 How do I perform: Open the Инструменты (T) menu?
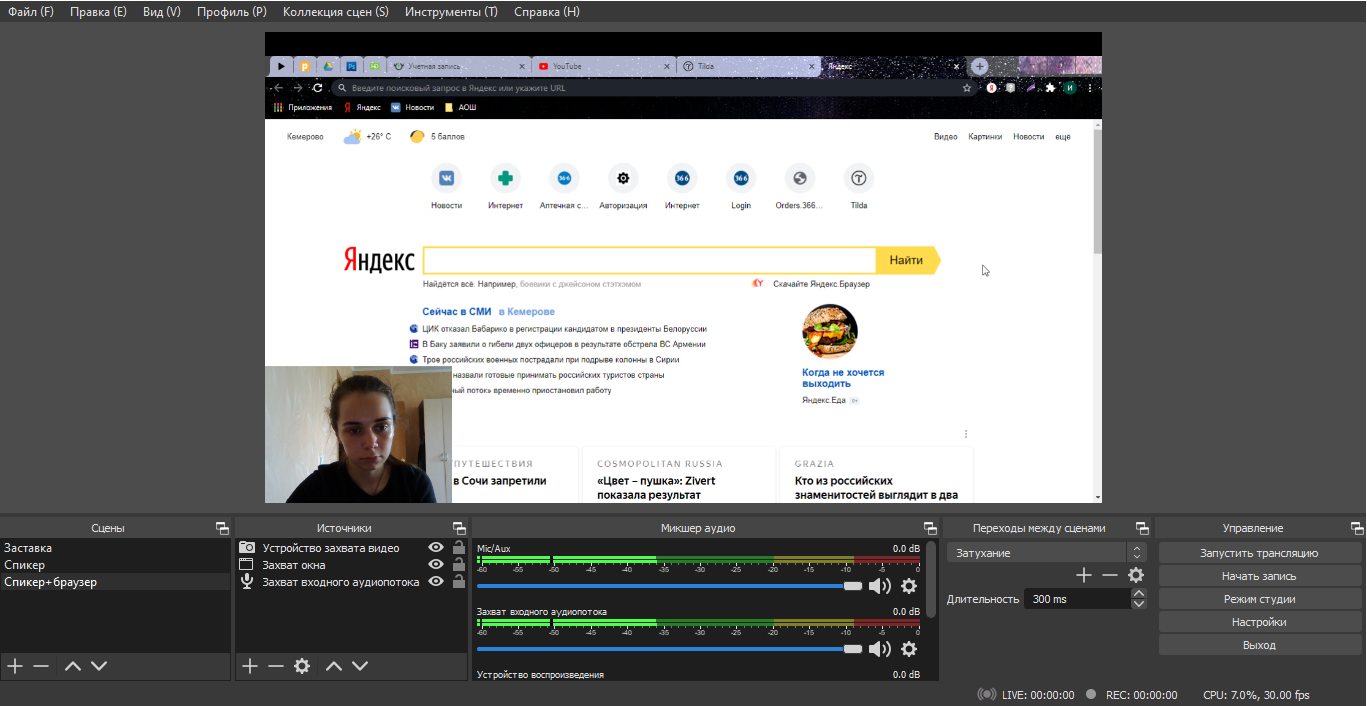(x=451, y=12)
